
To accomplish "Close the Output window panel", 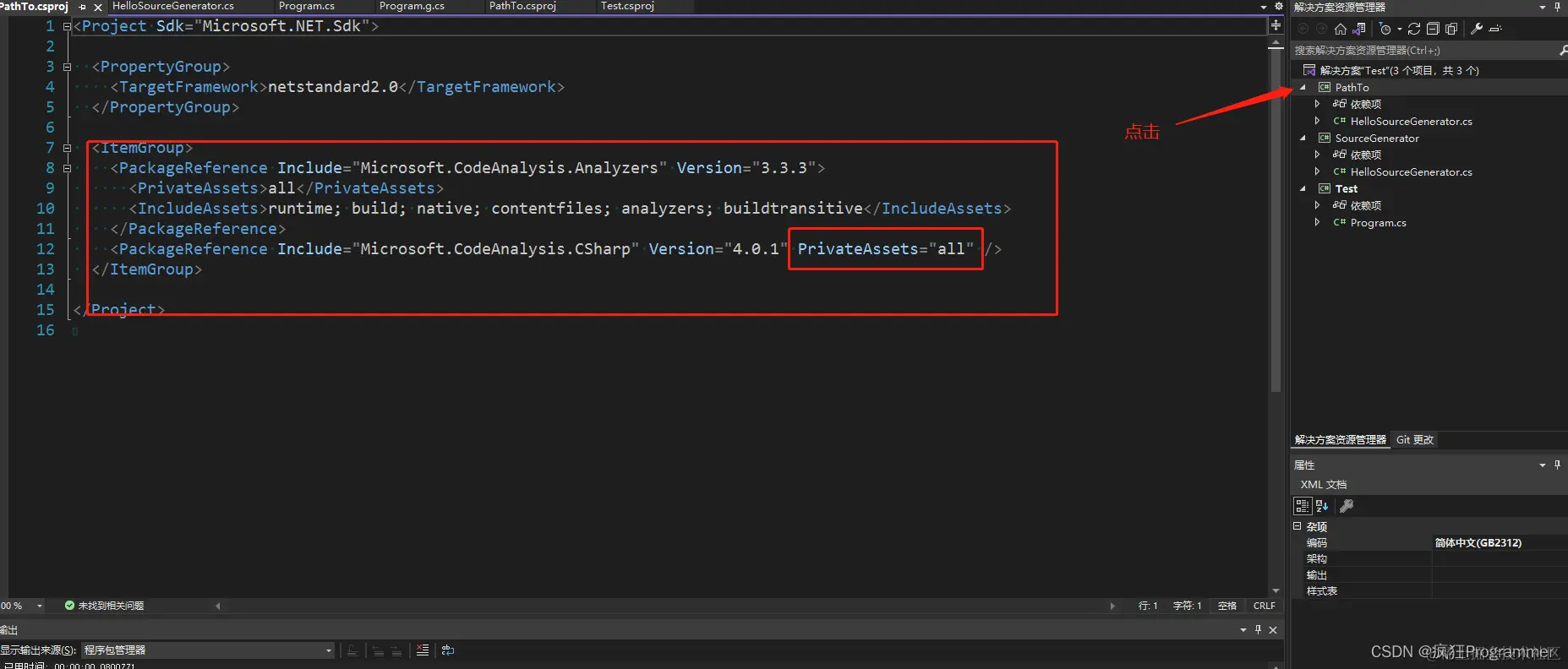I will [1273, 630].
